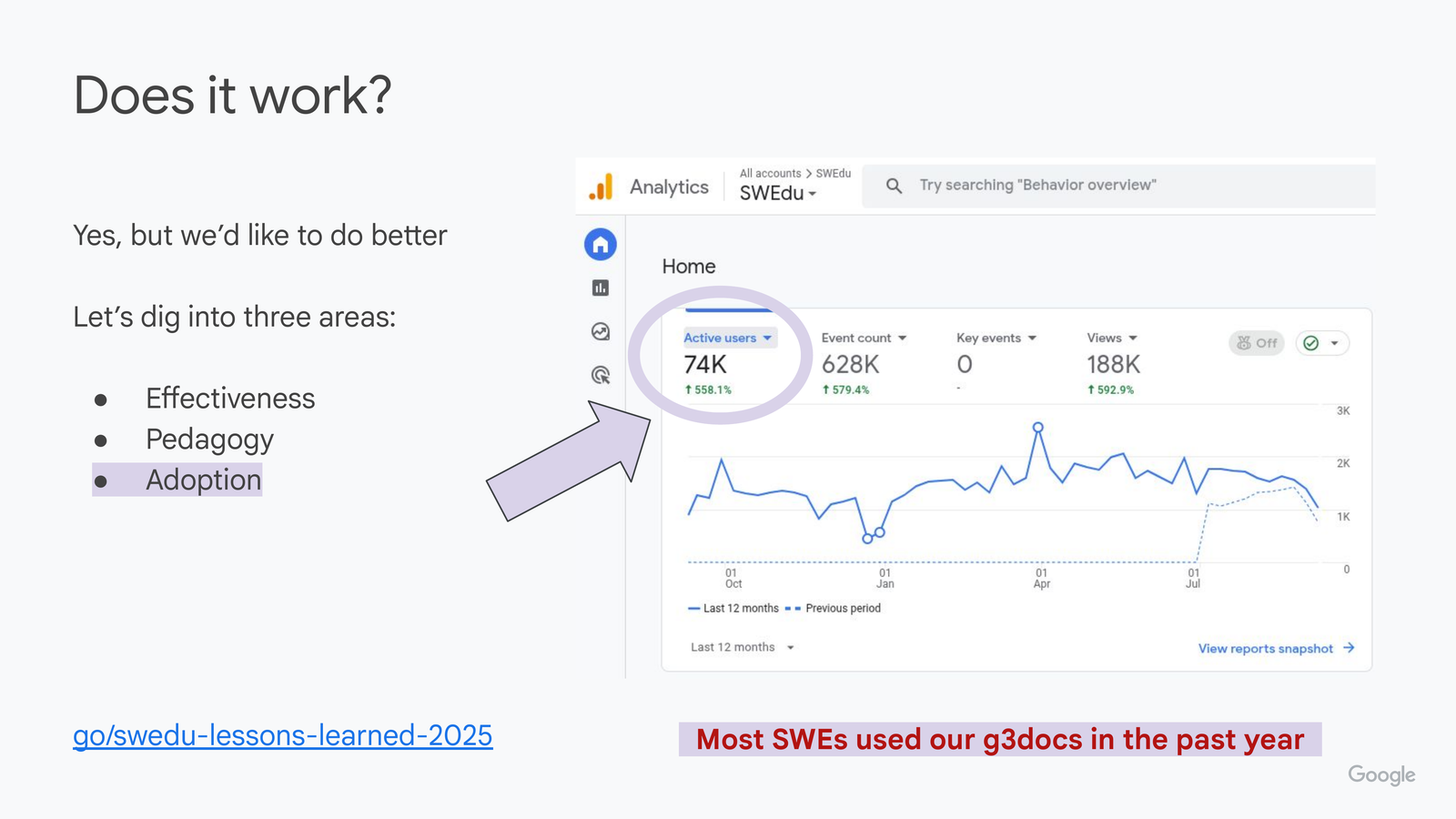Click the 592.9% increase figure
The width and height of the screenshot is (1456, 819).
point(1110,389)
